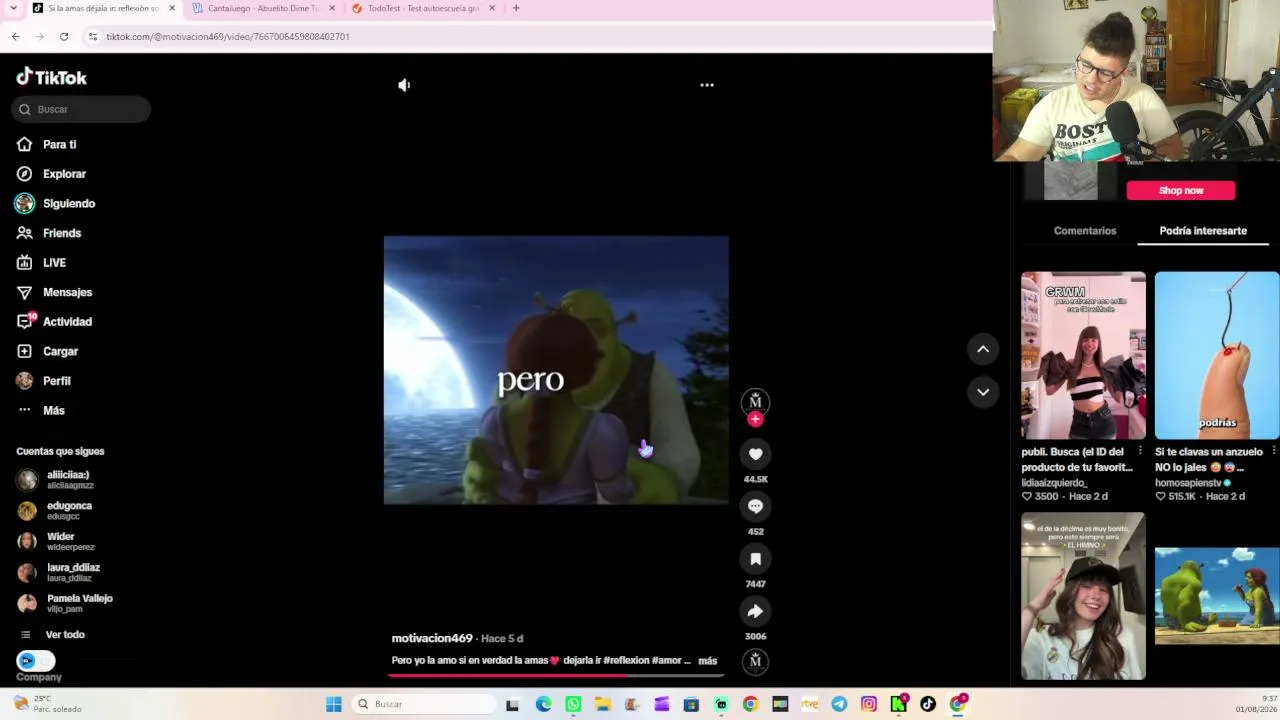Like the video with the heart icon
Screen dimensions: 1280x720
(x=755, y=454)
